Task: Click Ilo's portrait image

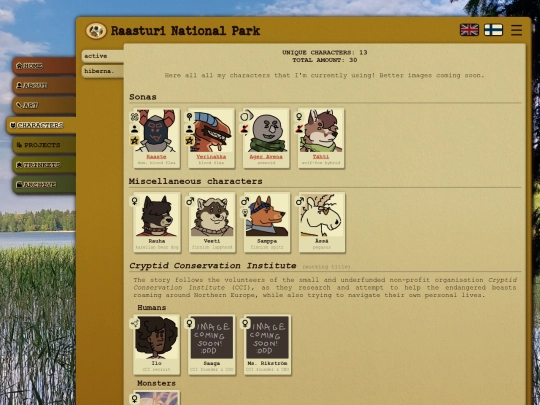Action: [x=157, y=338]
